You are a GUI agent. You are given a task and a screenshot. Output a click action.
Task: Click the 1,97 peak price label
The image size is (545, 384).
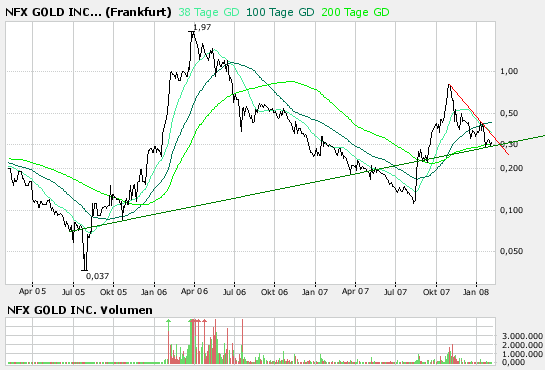(x=202, y=27)
